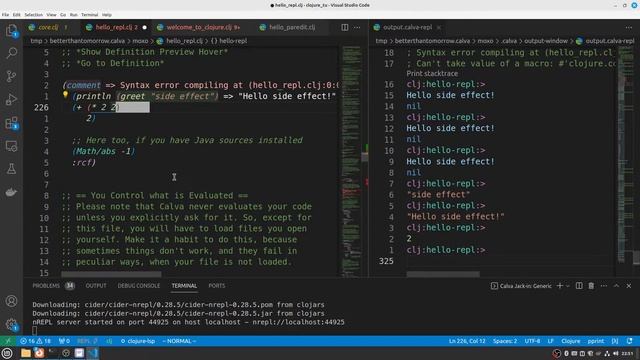Select the output.calva-repl tab
Viewport: 640px width, 360px height.
[407, 27]
